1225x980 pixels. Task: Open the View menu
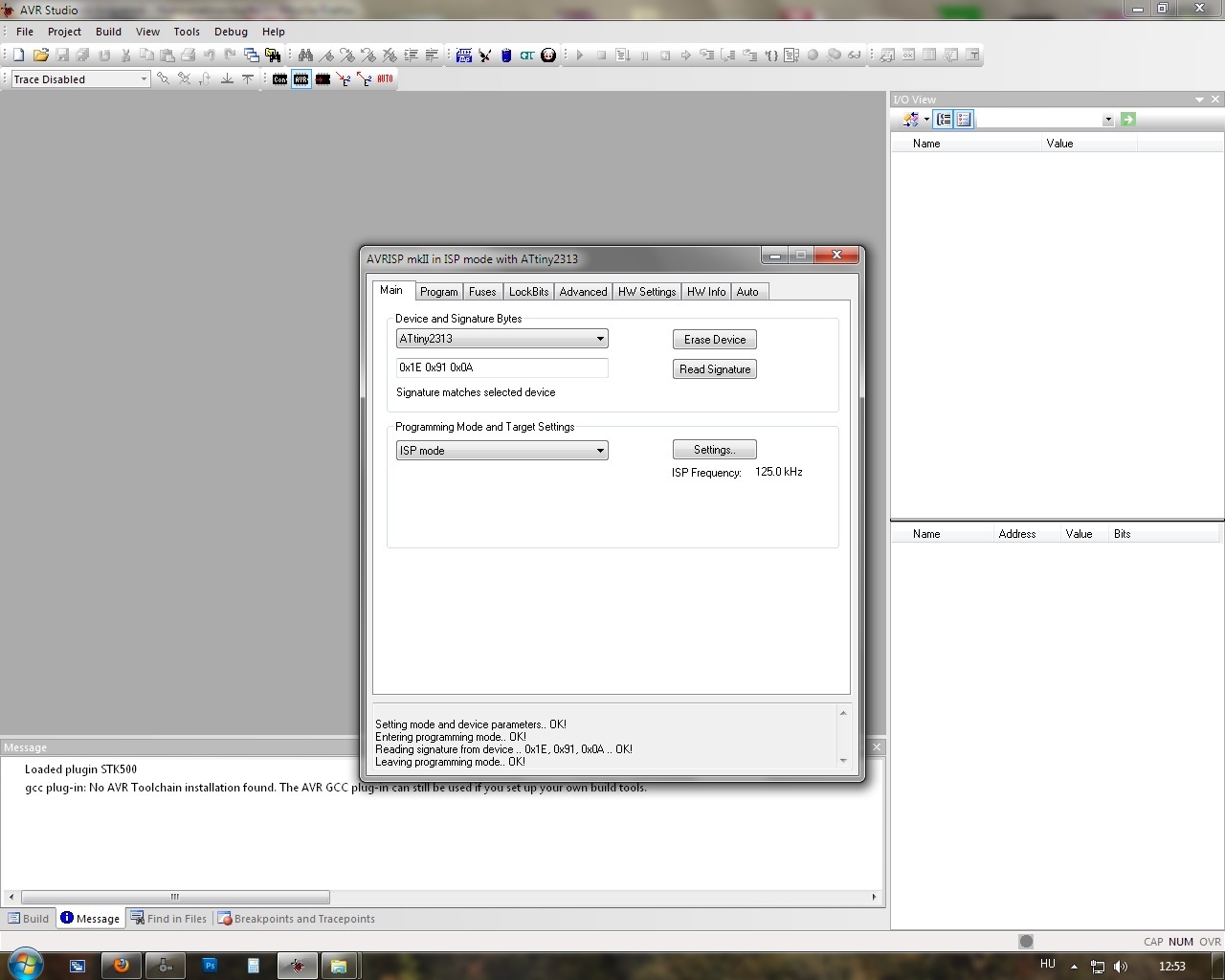147,32
